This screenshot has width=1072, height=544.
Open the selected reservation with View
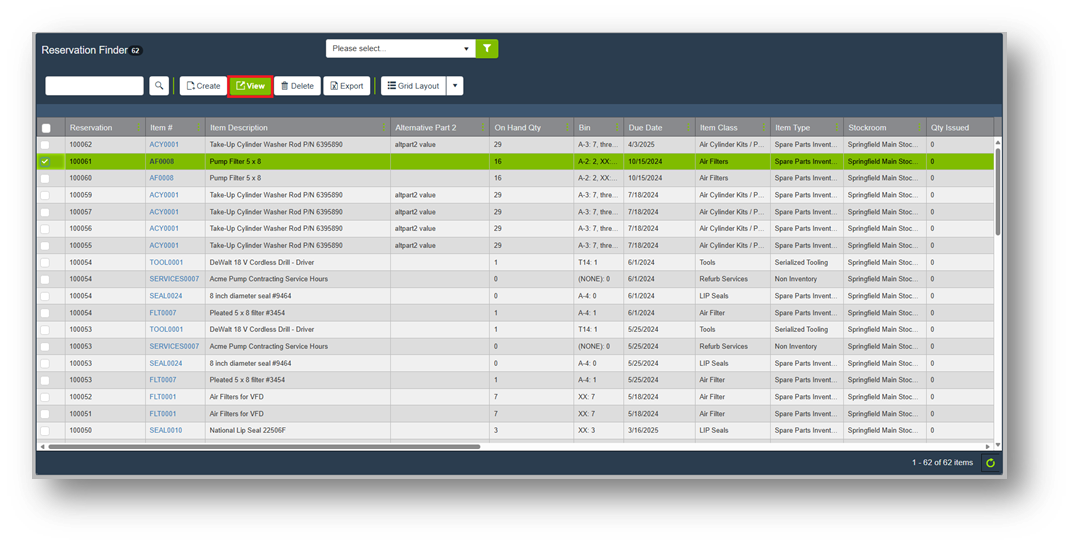(x=250, y=86)
